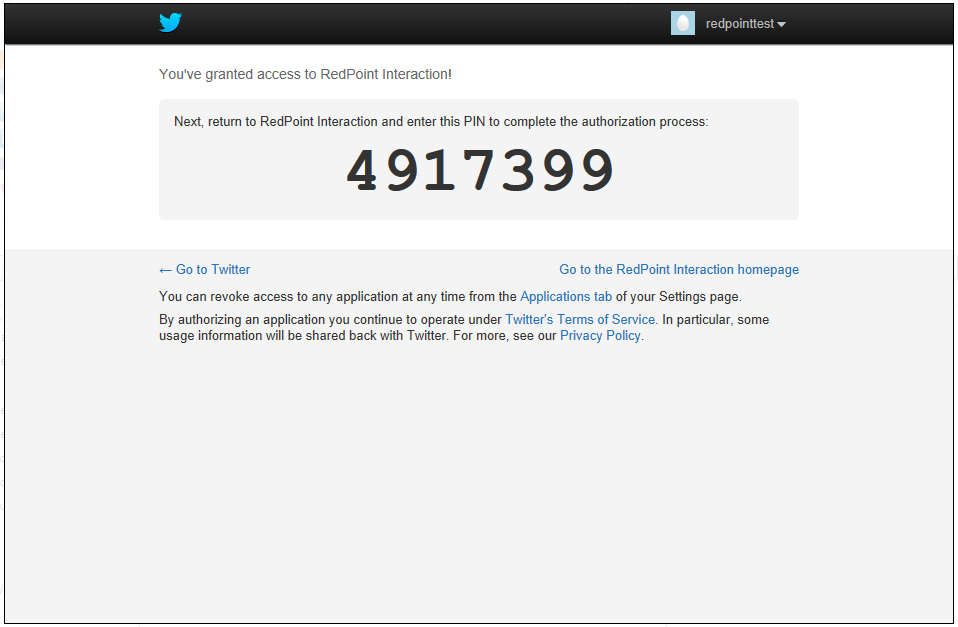Viewport: 958px width, 627px height.
Task: Open the Applications tab link
Action: (565, 297)
